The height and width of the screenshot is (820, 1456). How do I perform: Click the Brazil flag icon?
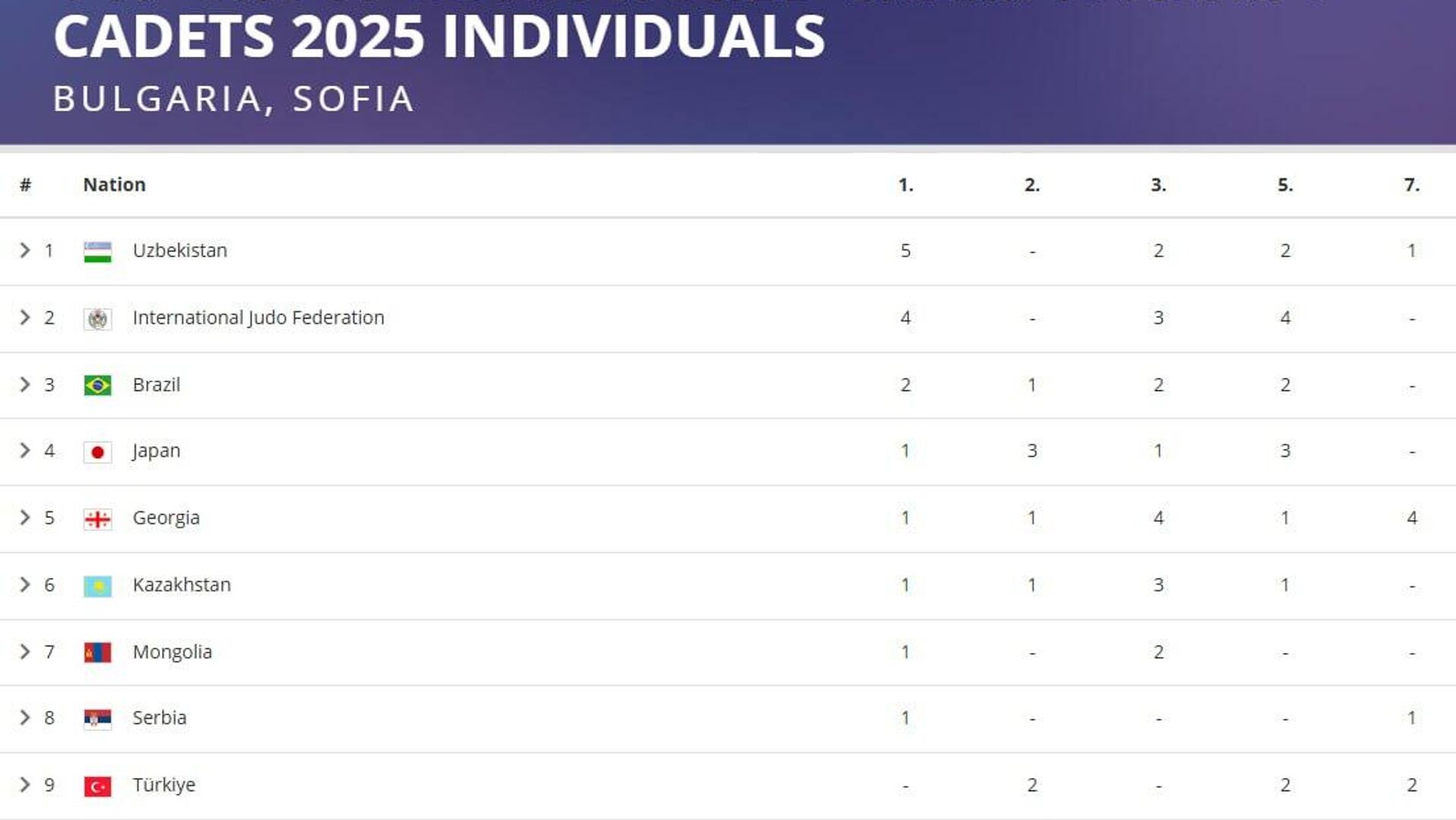[x=97, y=385]
